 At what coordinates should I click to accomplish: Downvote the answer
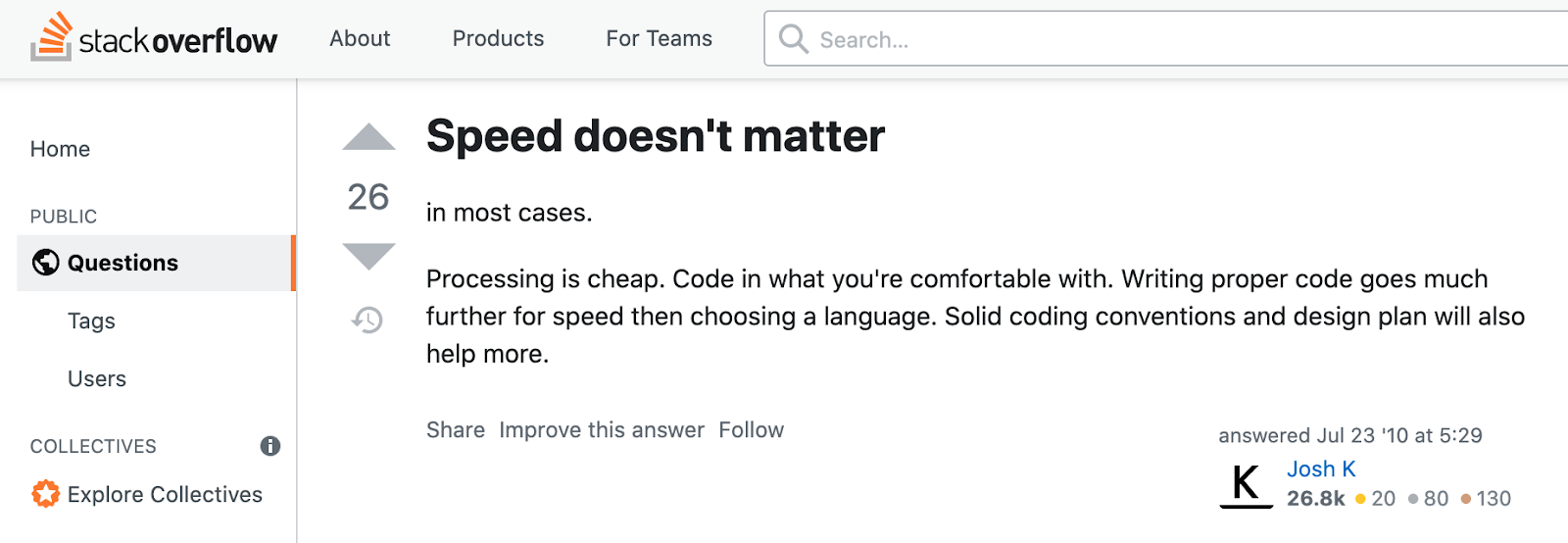point(368,255)
